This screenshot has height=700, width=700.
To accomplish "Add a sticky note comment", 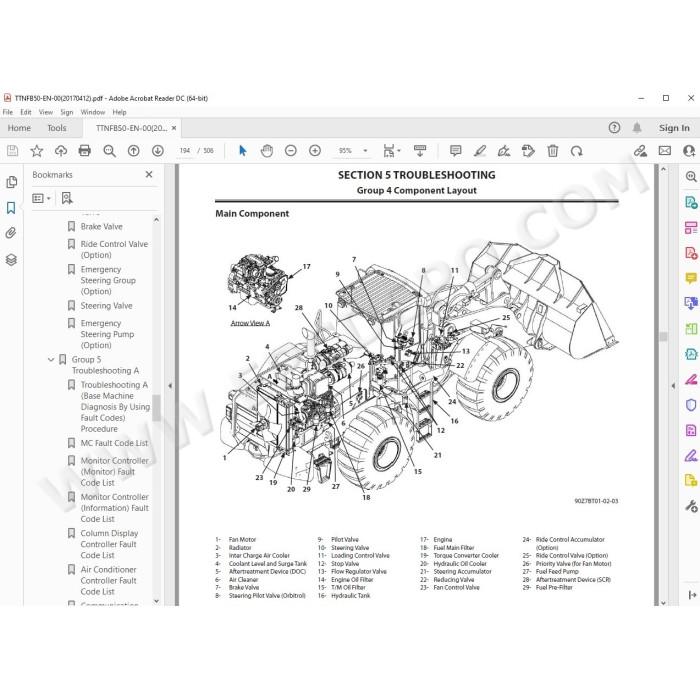I will click(455, 151).
